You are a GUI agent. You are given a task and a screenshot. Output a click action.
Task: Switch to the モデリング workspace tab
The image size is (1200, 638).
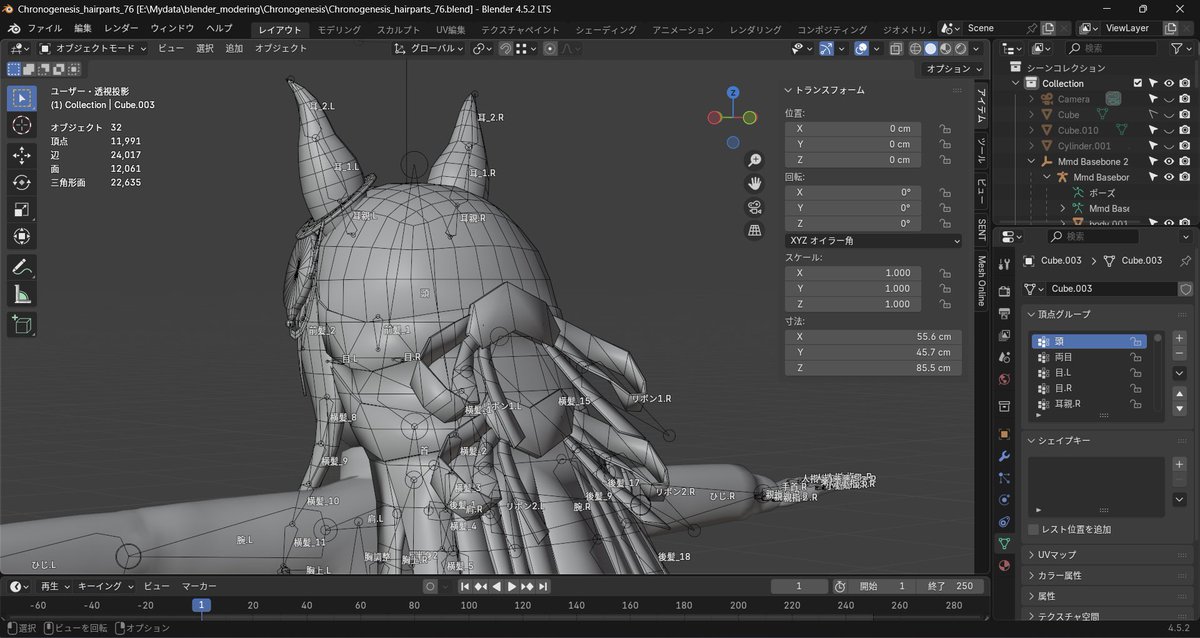click(x=339, y=29)
